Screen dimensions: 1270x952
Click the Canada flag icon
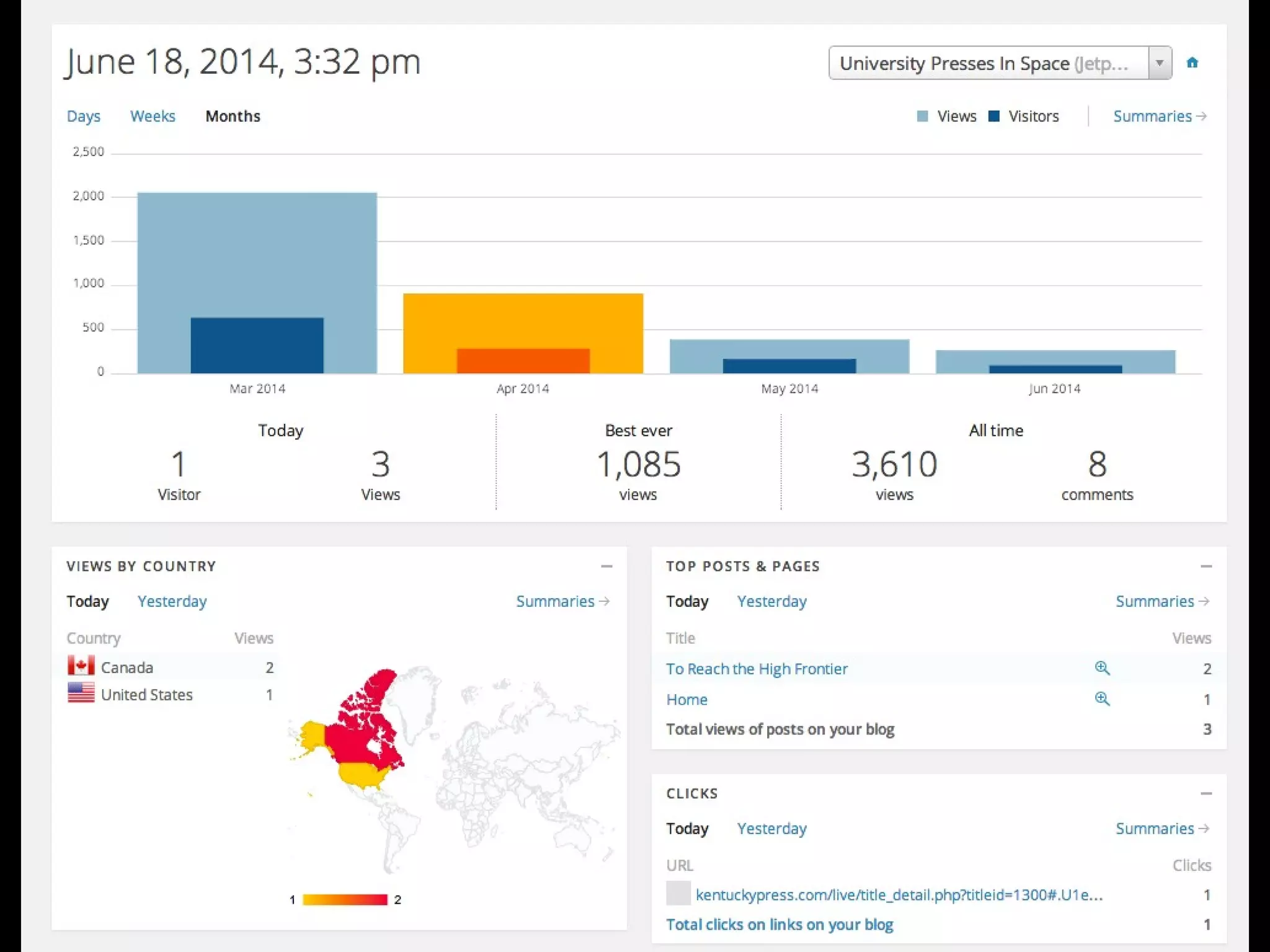tap(81, 666)
